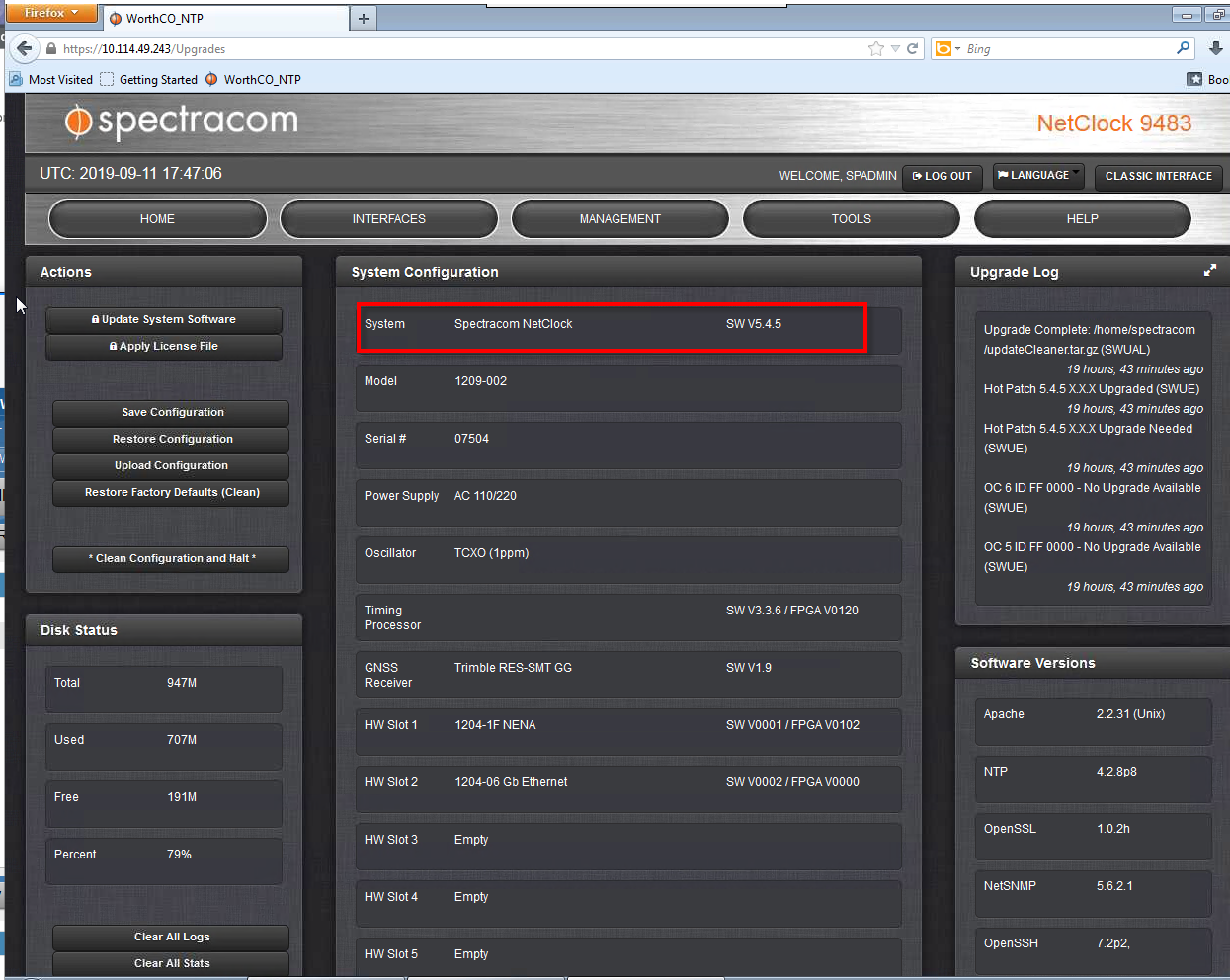Click Apply License File
Screen dimensions: 1230x980
[x=164, y=346]
